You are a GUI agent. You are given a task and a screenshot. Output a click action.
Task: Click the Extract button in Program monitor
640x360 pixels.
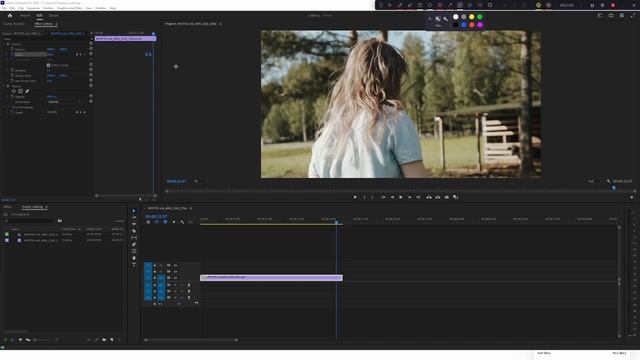point(438,197)
